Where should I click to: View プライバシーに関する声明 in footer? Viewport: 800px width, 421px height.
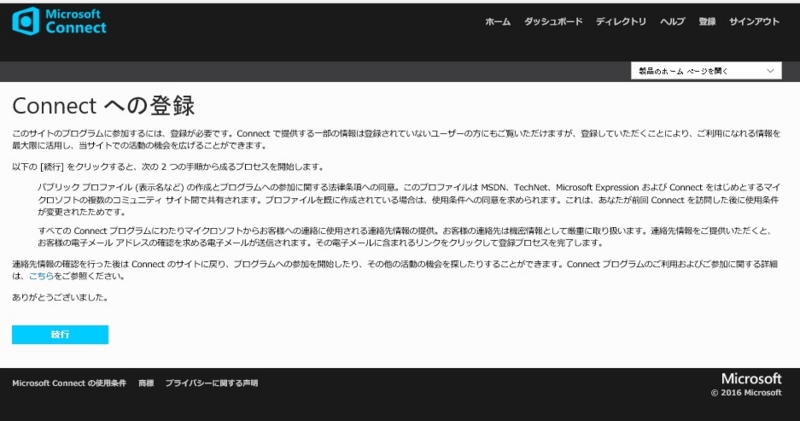pyautogui.click(x=211, y=383)
